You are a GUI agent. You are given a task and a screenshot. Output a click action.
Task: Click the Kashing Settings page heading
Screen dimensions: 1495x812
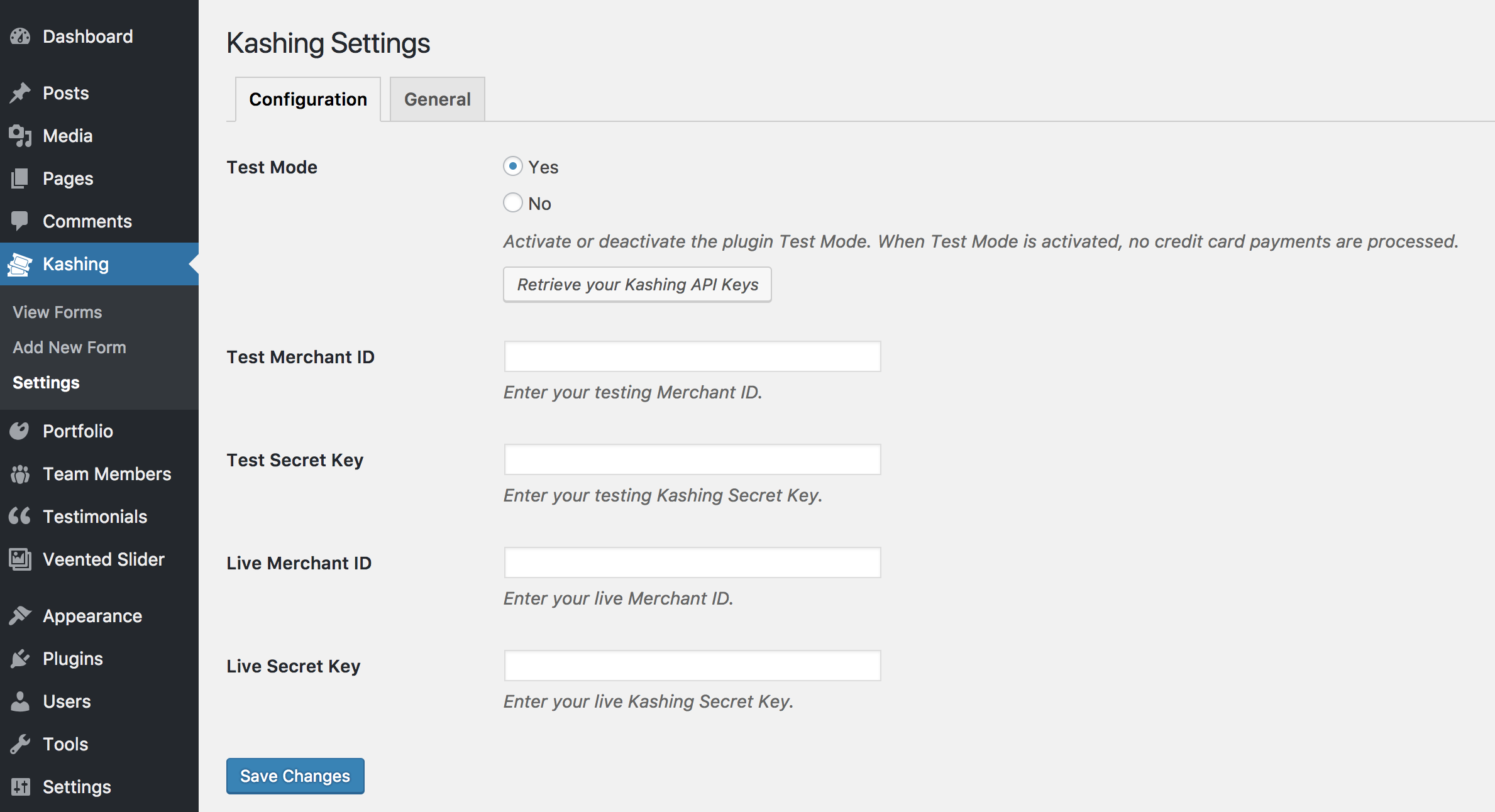(x=328, y=43)
